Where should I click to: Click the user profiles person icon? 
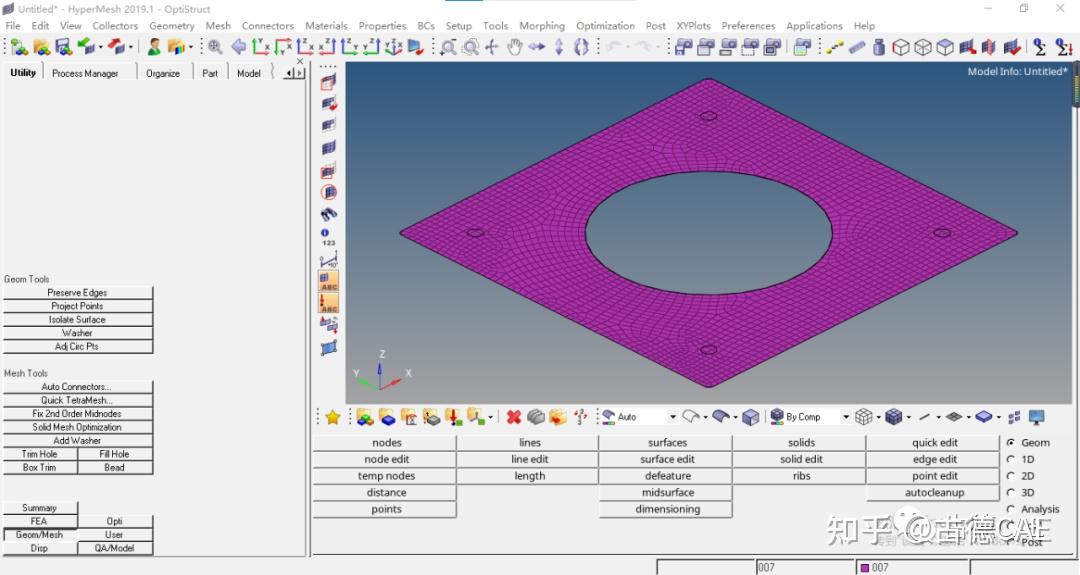click(154, 47)
